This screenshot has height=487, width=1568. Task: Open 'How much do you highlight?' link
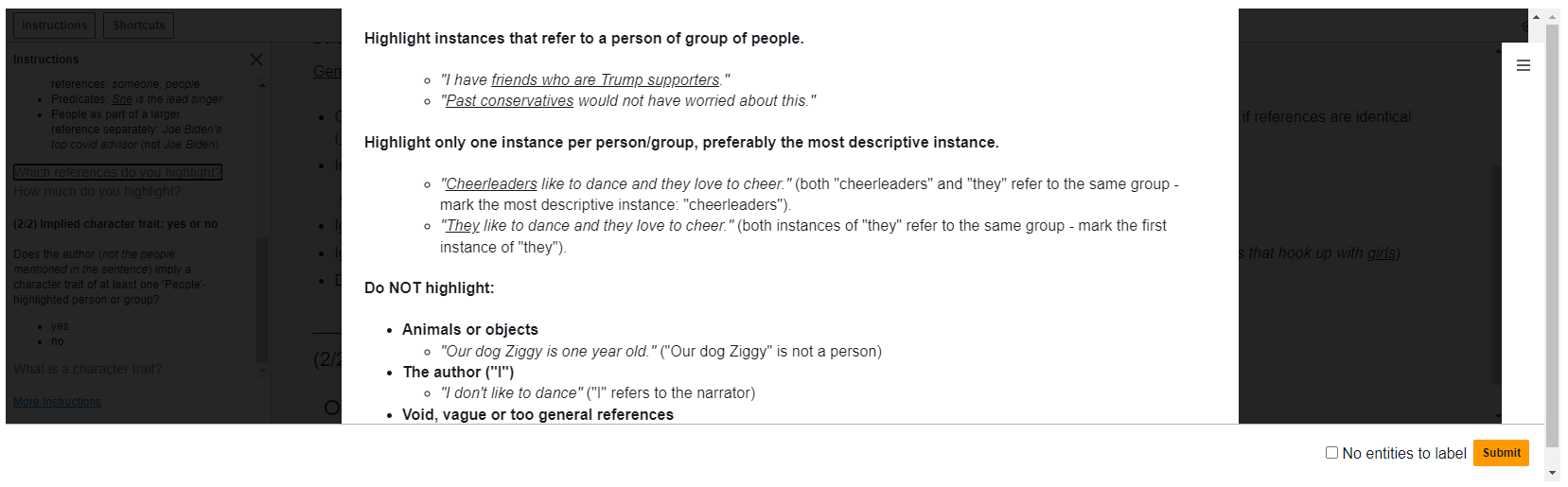click(x=97, y=191)
